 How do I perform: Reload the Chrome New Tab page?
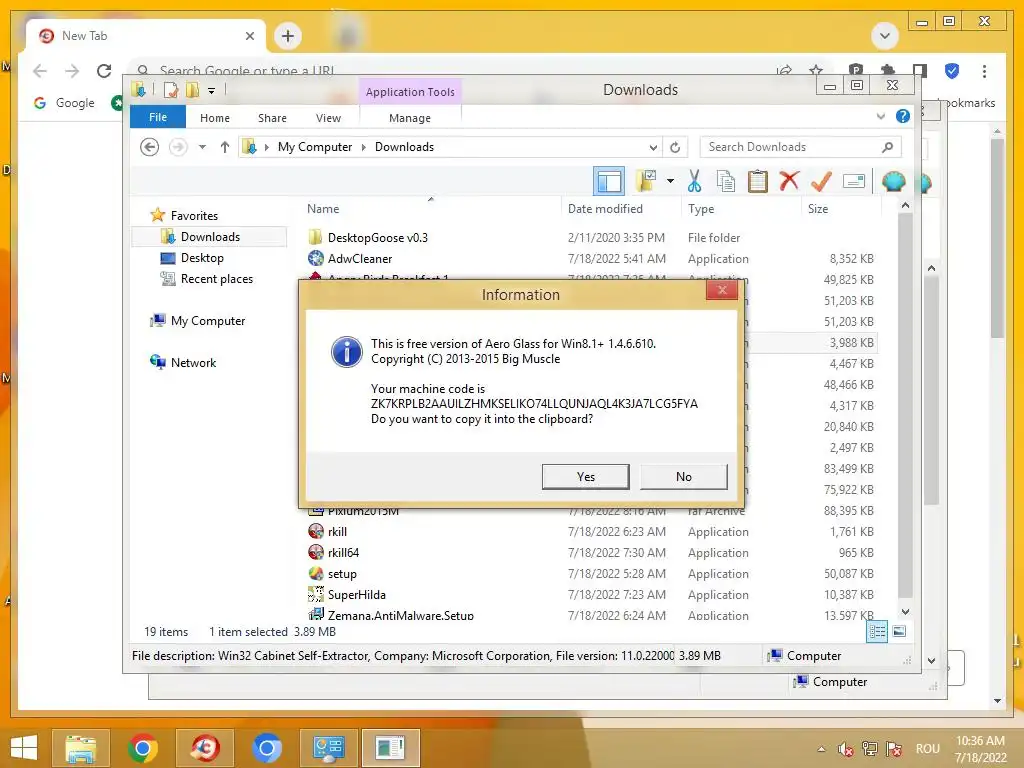(x=104, y=71)
